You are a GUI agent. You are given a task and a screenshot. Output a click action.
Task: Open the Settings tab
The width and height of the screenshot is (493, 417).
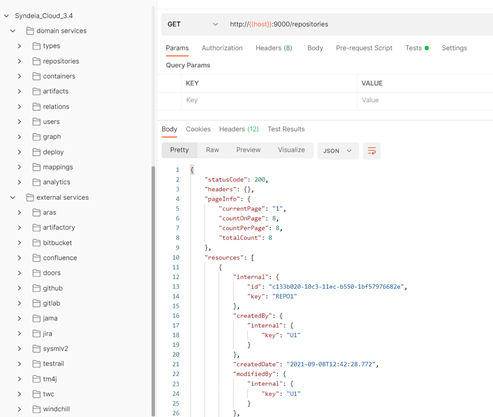pyautogui.click(x=454, y=48)
